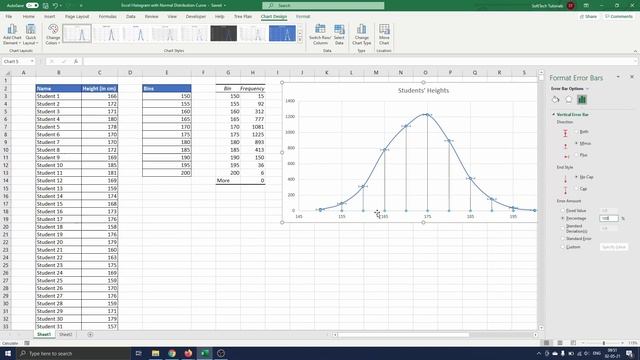The height and width of the screenshot is (360, 640).
Task: Switch to Page Break Preview icon
Action: [x=573, y=343]
